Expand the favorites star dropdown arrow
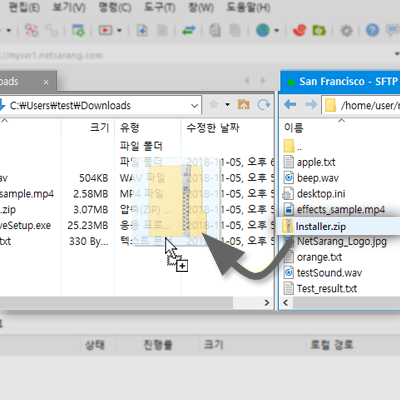 pyautogui.click(x=227, y=105)
